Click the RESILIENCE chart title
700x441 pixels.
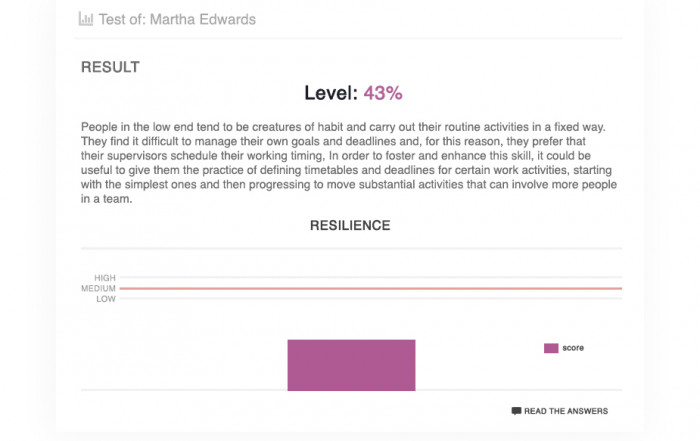[350, 225]
